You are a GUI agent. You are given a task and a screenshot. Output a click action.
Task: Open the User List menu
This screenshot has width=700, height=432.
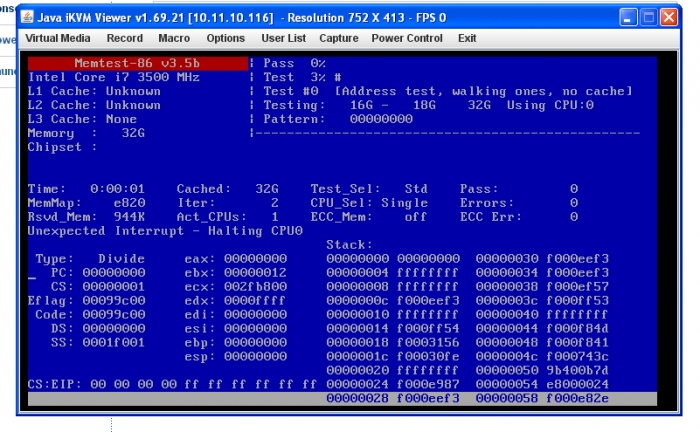(x=284, y=38)
